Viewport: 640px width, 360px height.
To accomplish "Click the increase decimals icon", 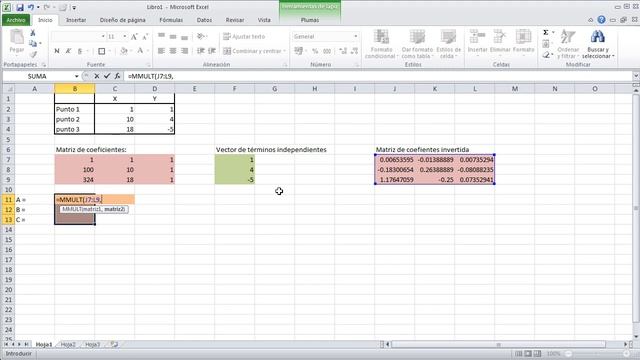I will (343, 51).
